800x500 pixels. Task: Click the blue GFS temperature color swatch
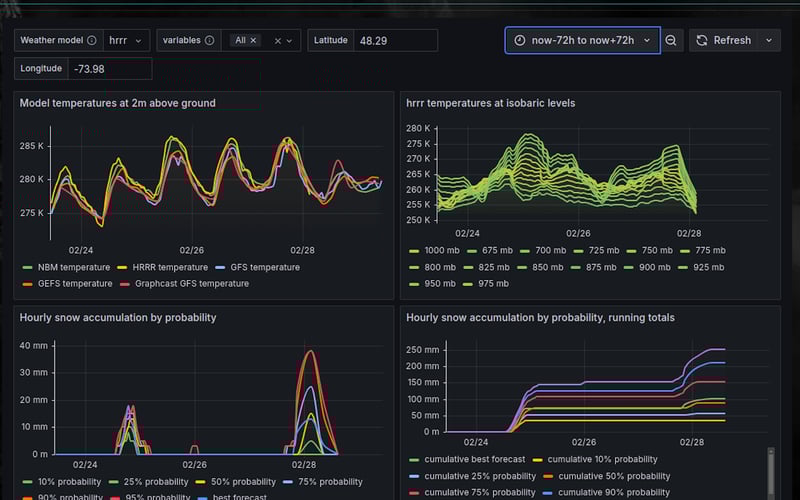click(x=220, y=268)
